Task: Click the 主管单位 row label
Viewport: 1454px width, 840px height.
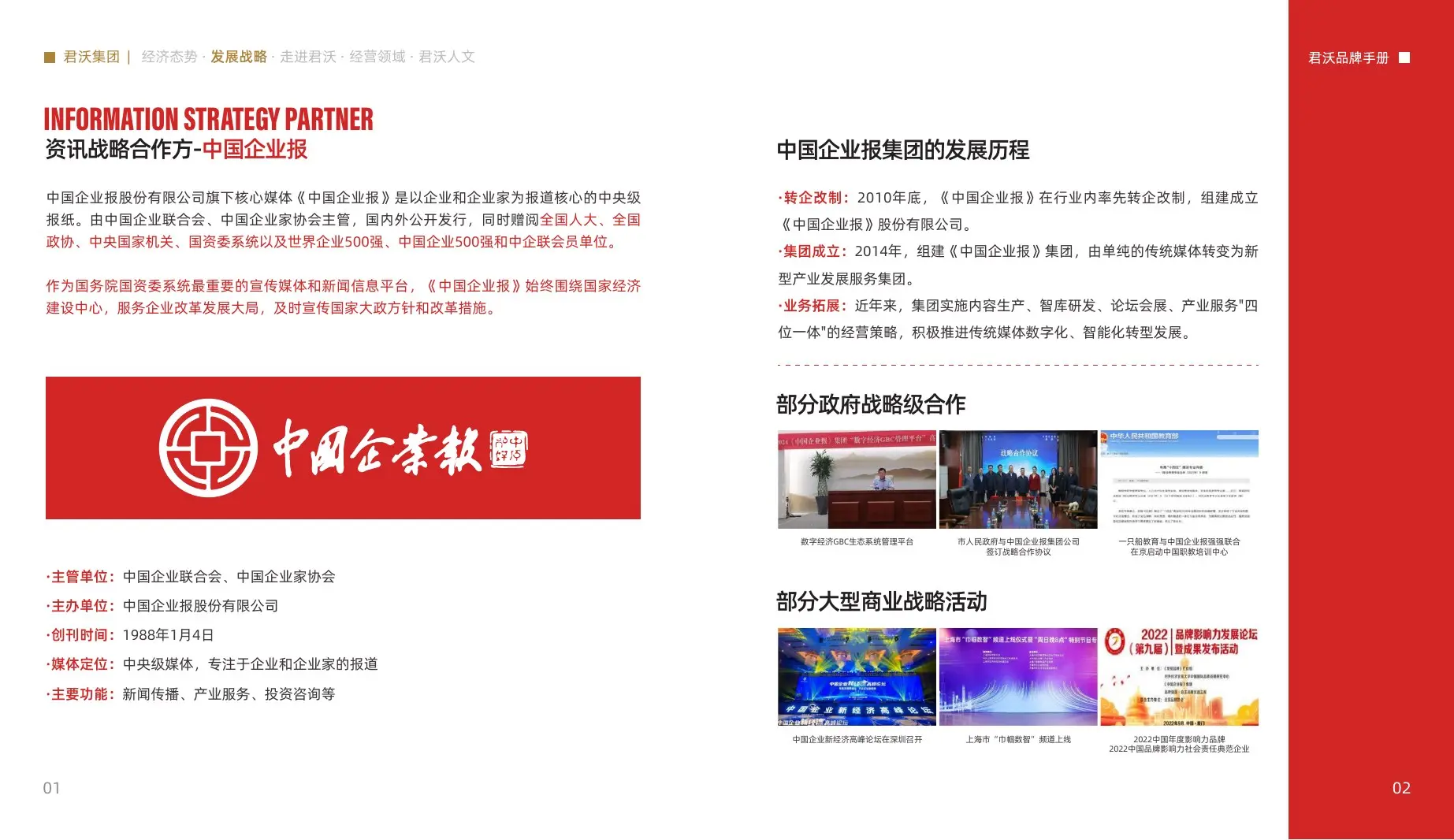Action: tap(79, 577)
